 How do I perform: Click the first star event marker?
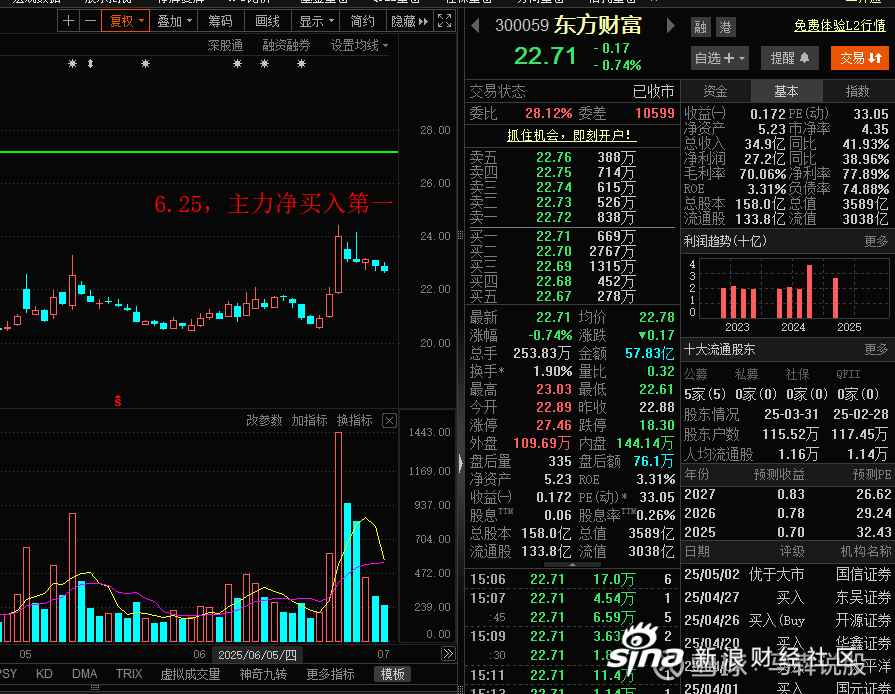pos(72,63)
